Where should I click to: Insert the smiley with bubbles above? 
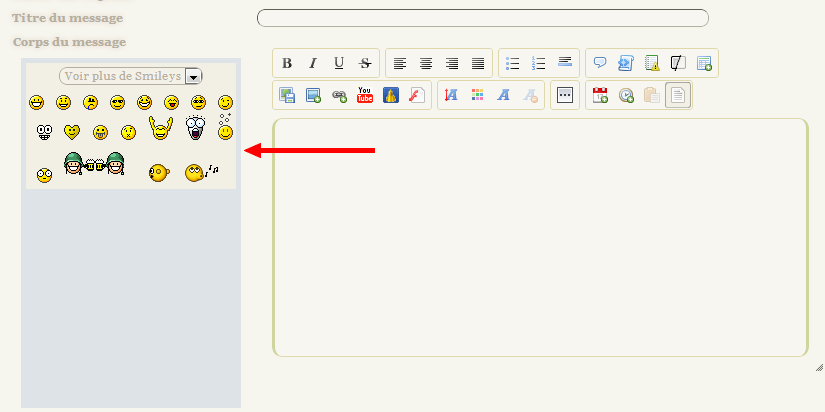[225, 127]
